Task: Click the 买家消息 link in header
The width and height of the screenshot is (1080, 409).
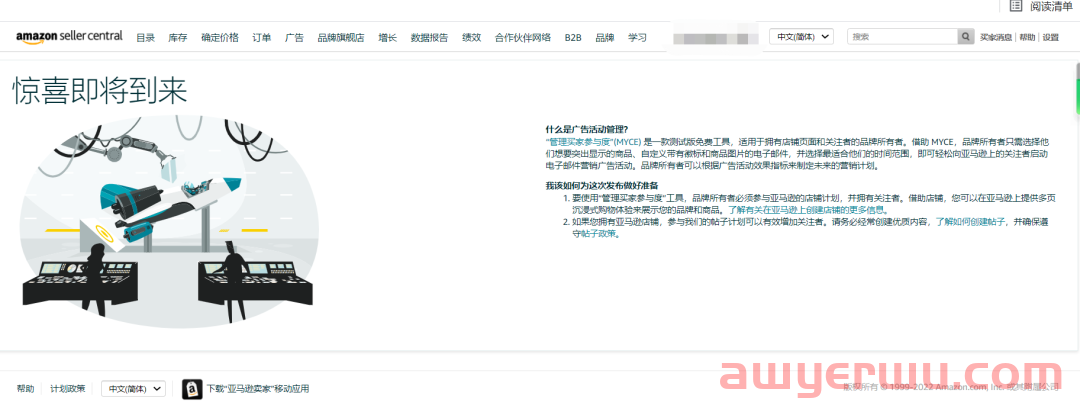Action: point(996,37)
